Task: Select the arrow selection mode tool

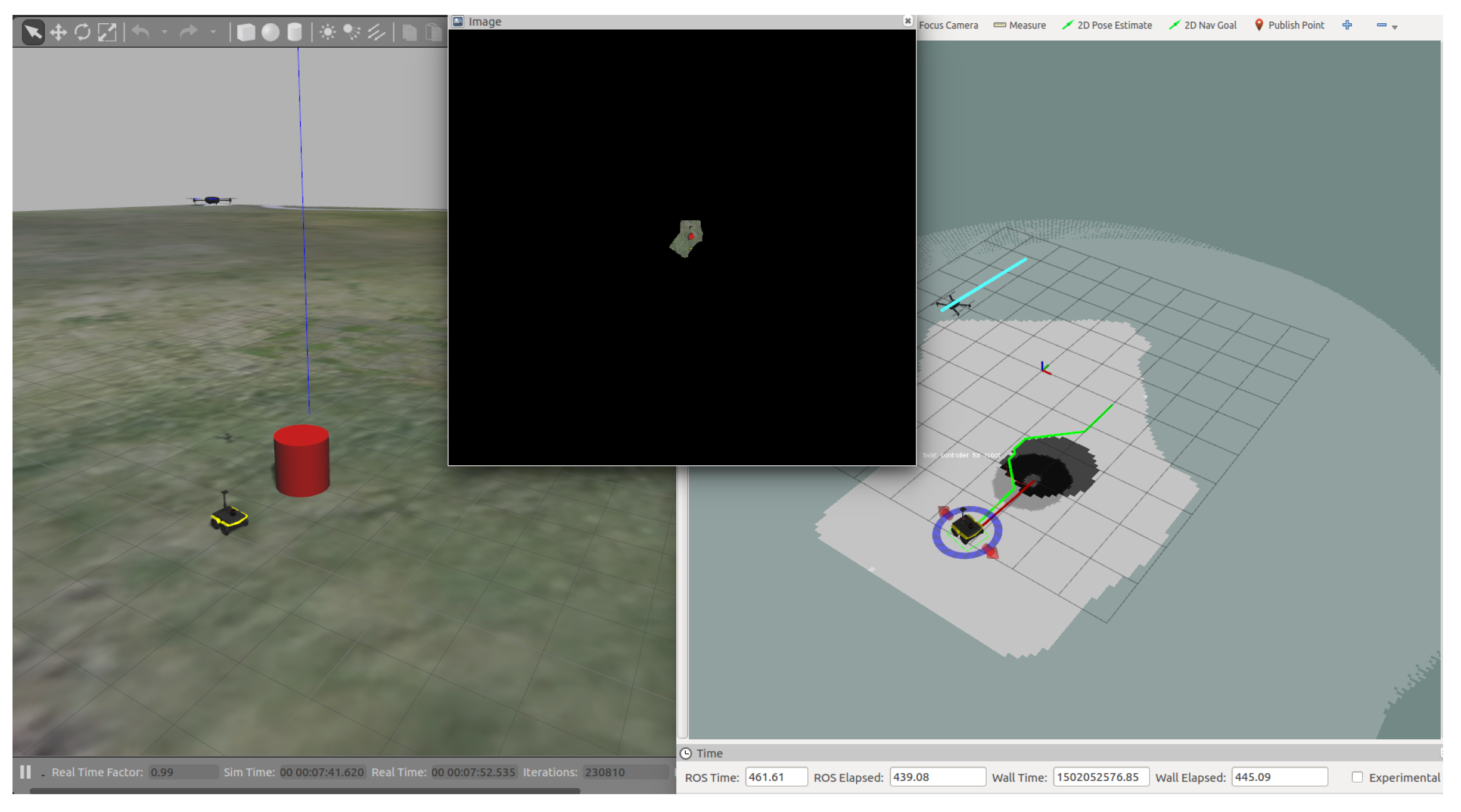Action: coord(33,32)
